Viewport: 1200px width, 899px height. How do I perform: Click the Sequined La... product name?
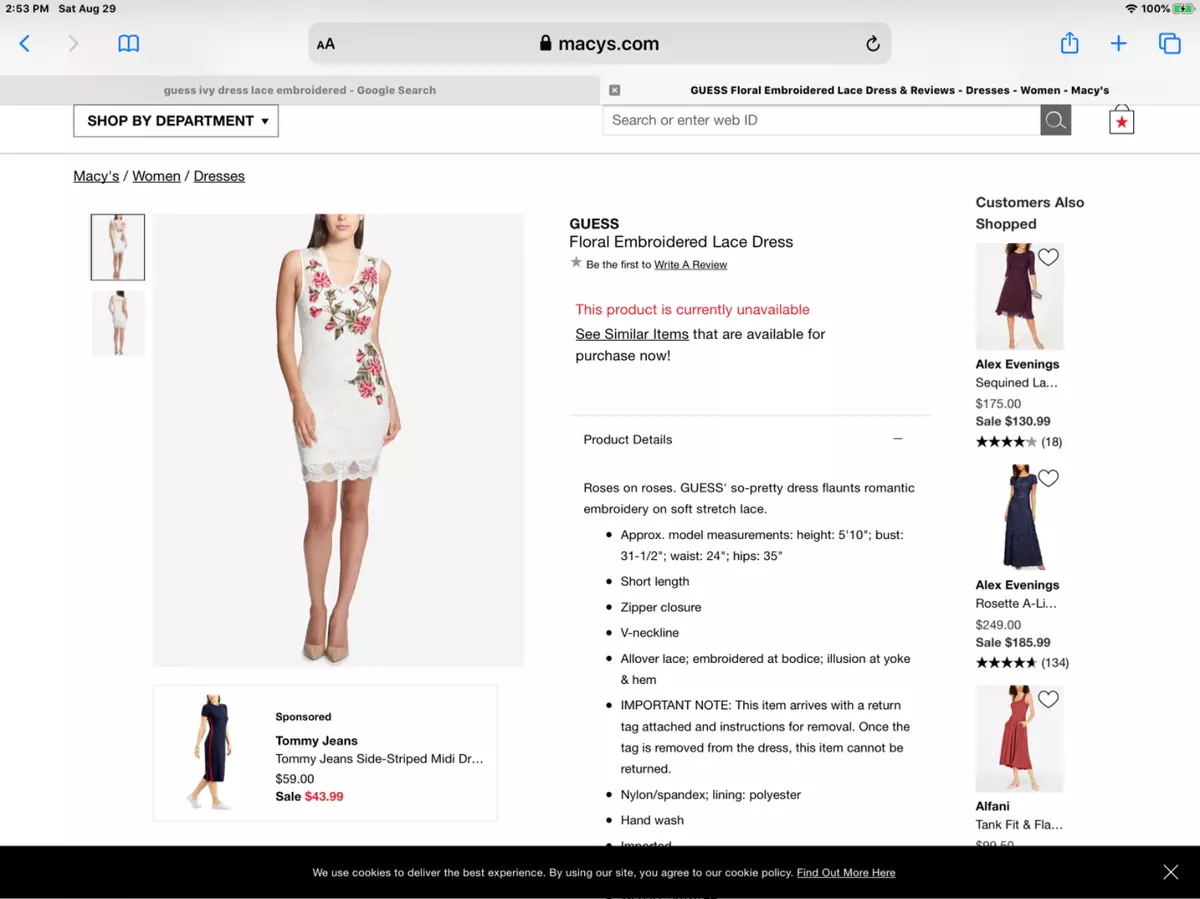pos(1016,383)
